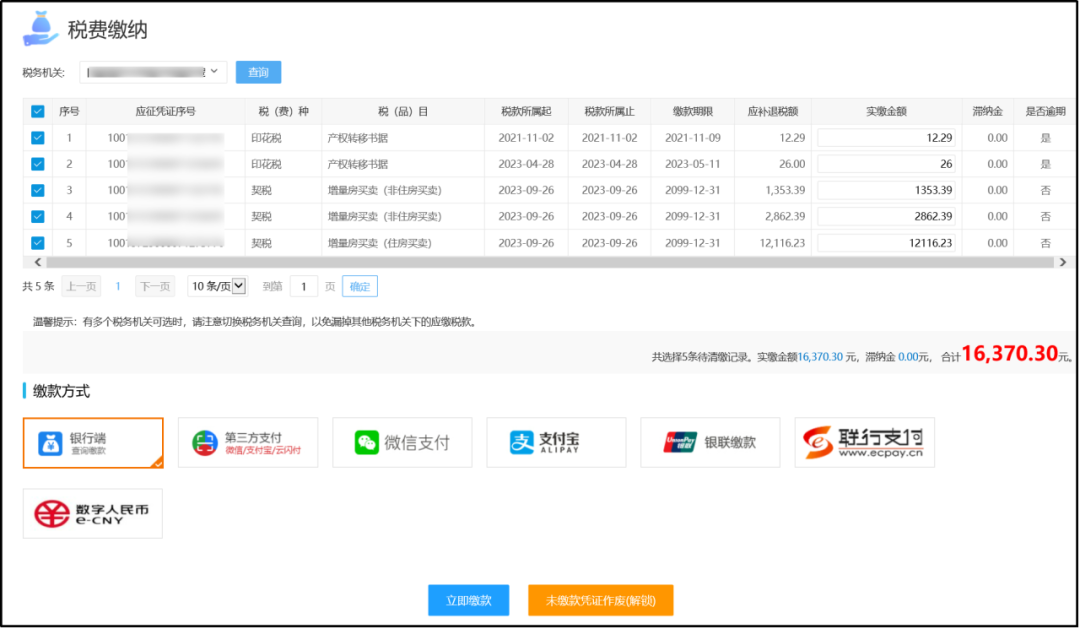Open the 10条/页 page size dropdown

(x=217, y=286)
